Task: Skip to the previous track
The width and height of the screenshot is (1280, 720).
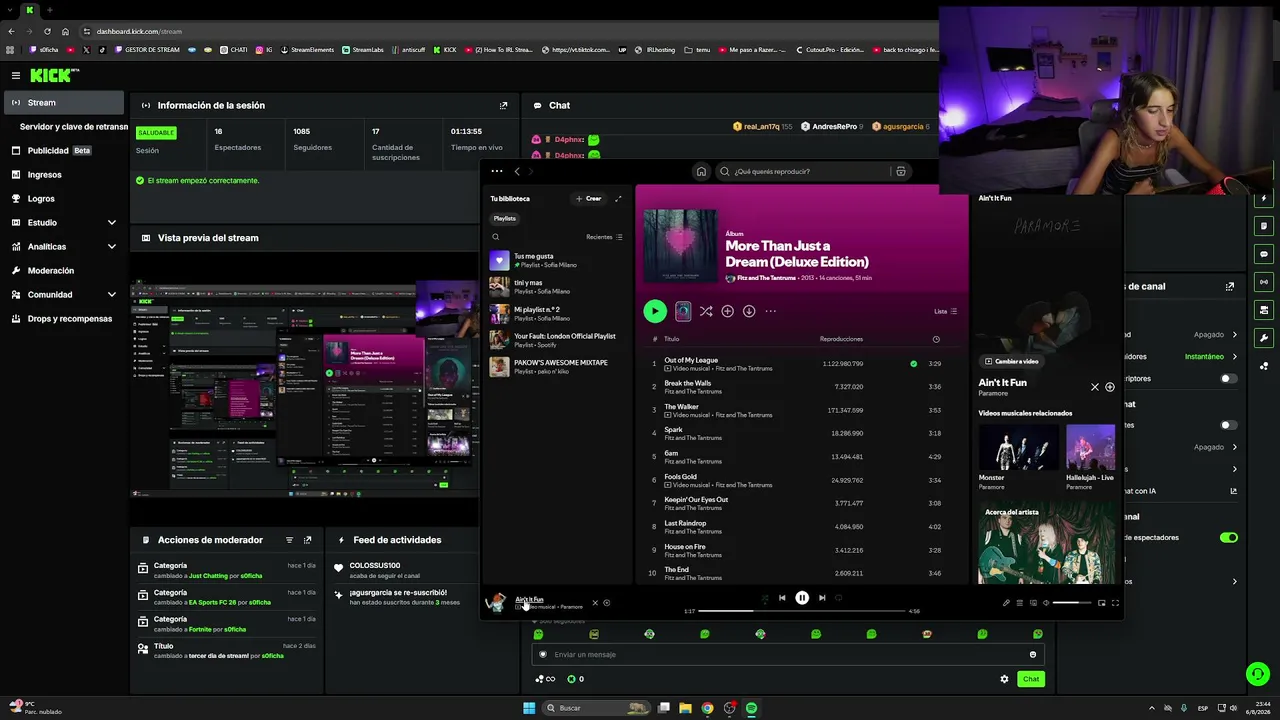Action: pyautogui.click(x=782, y=598)
